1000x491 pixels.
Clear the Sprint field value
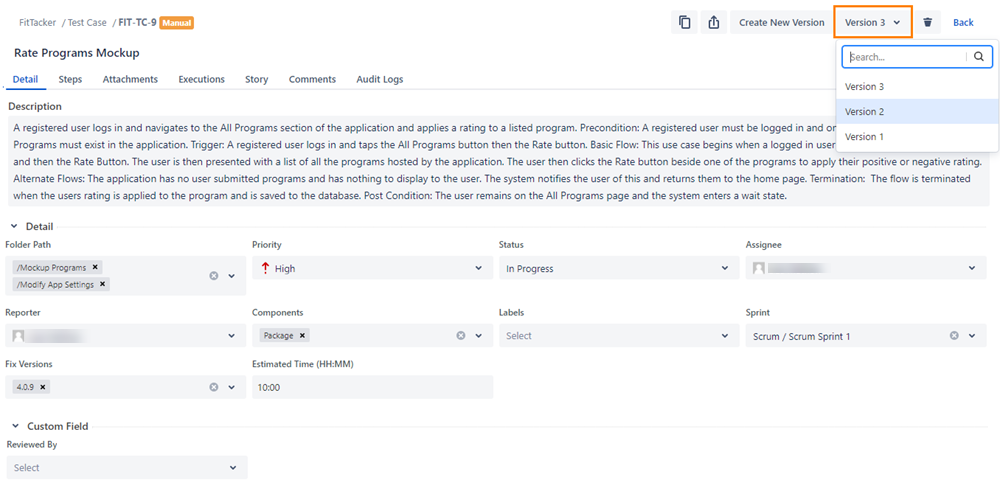[954, 335]
